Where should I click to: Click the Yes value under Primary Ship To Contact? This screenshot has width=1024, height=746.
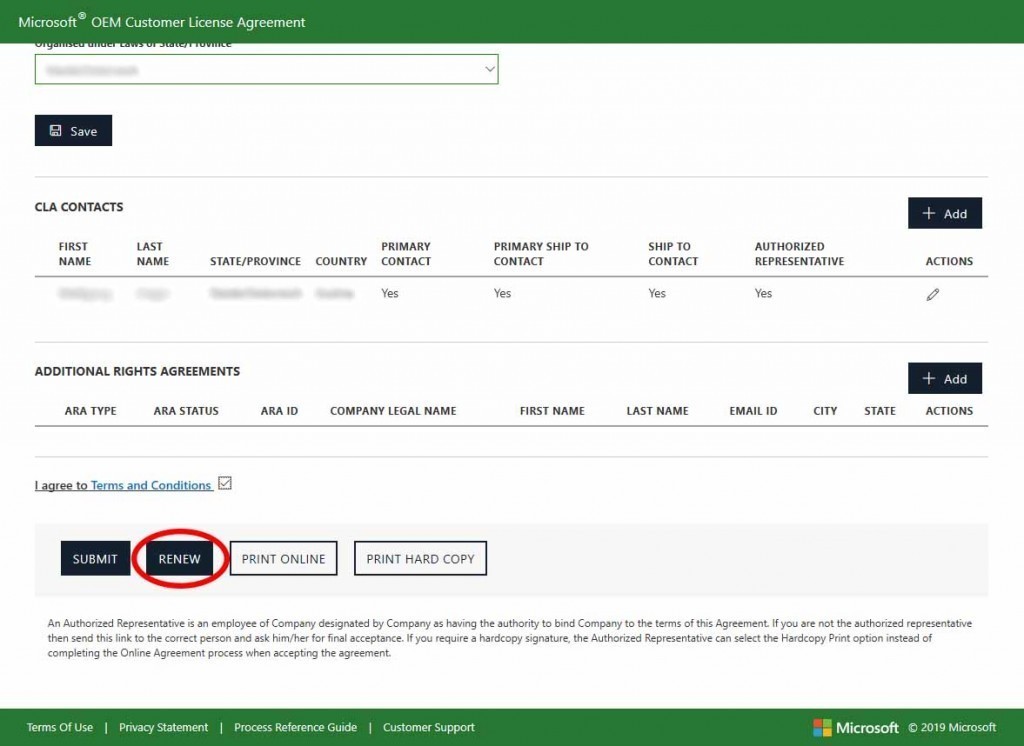[502, 293]
